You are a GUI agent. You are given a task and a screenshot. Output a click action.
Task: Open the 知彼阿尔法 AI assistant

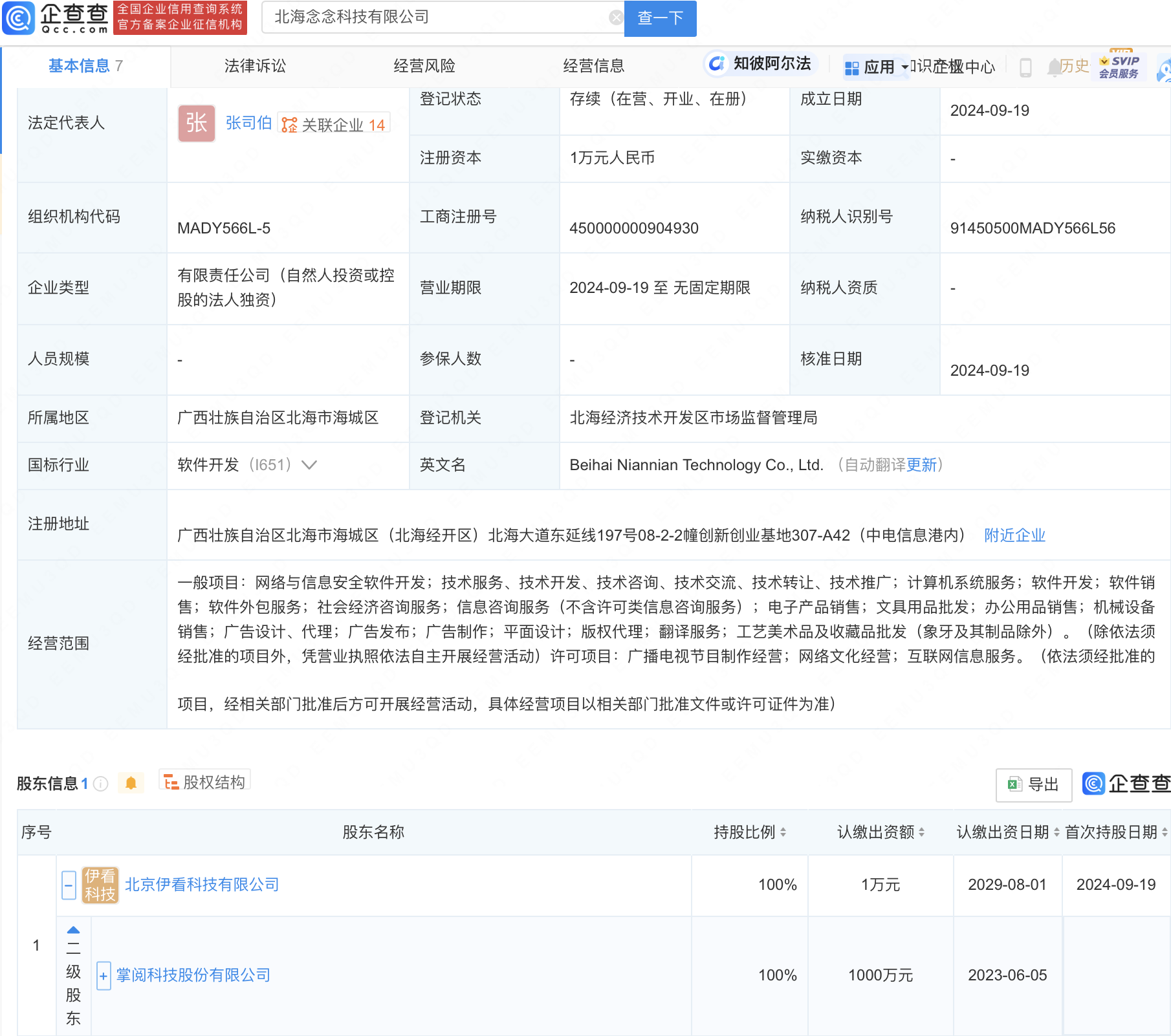click(x=761, y=63)
